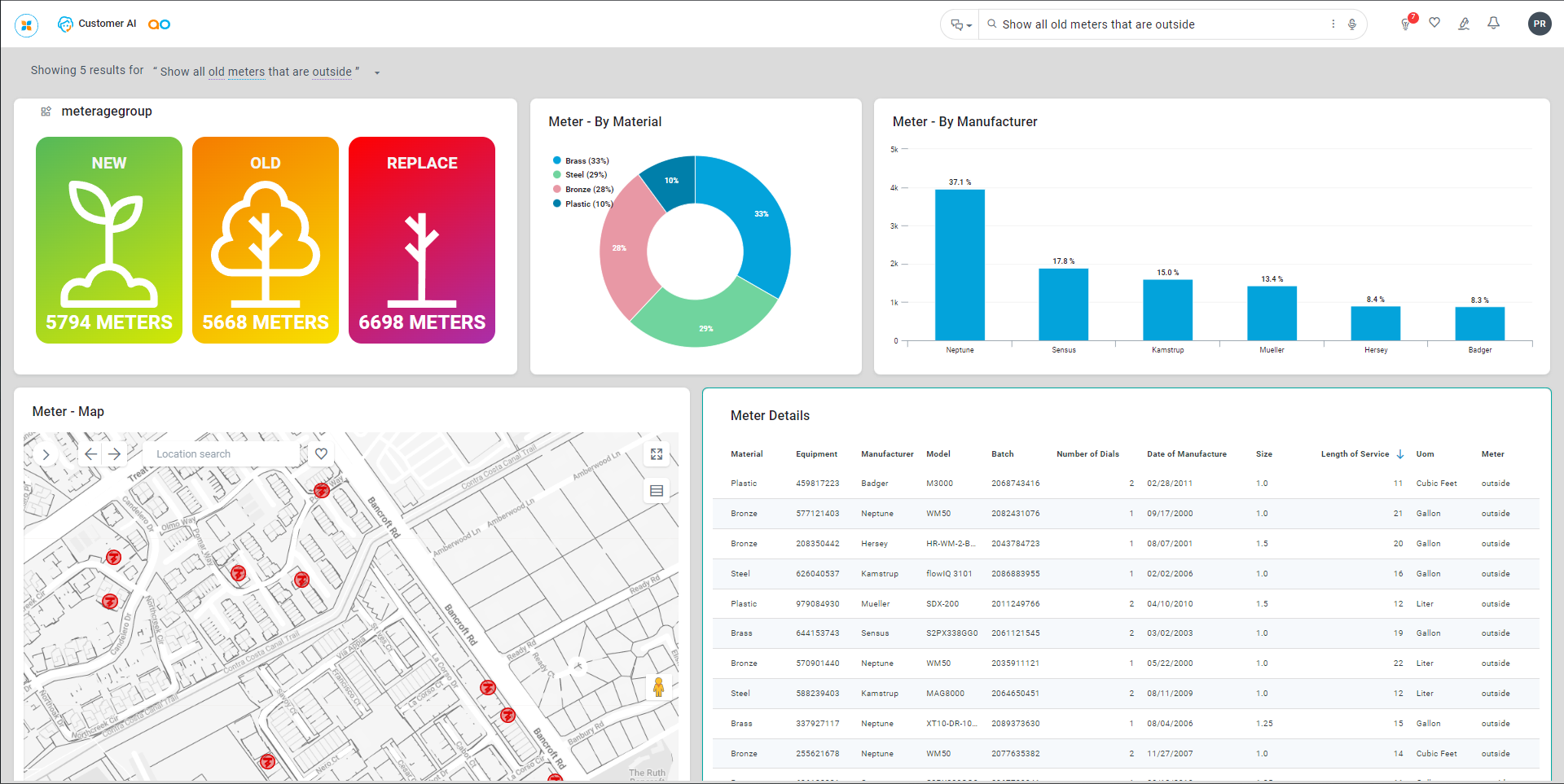Viewport: 1564px width, 784px height.
Task: Favorite the current map location
Action: (322, 454)
